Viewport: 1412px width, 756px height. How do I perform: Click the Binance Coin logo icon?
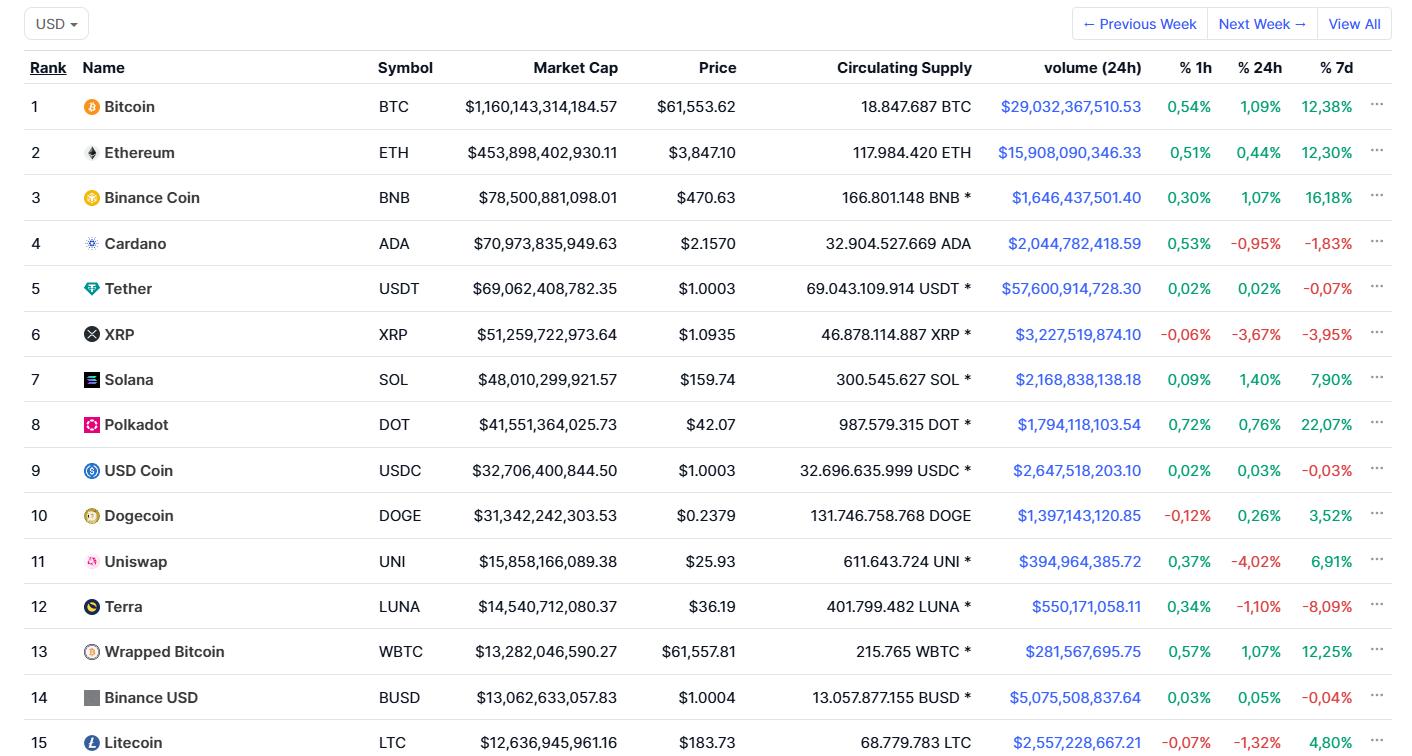(91, 198)
